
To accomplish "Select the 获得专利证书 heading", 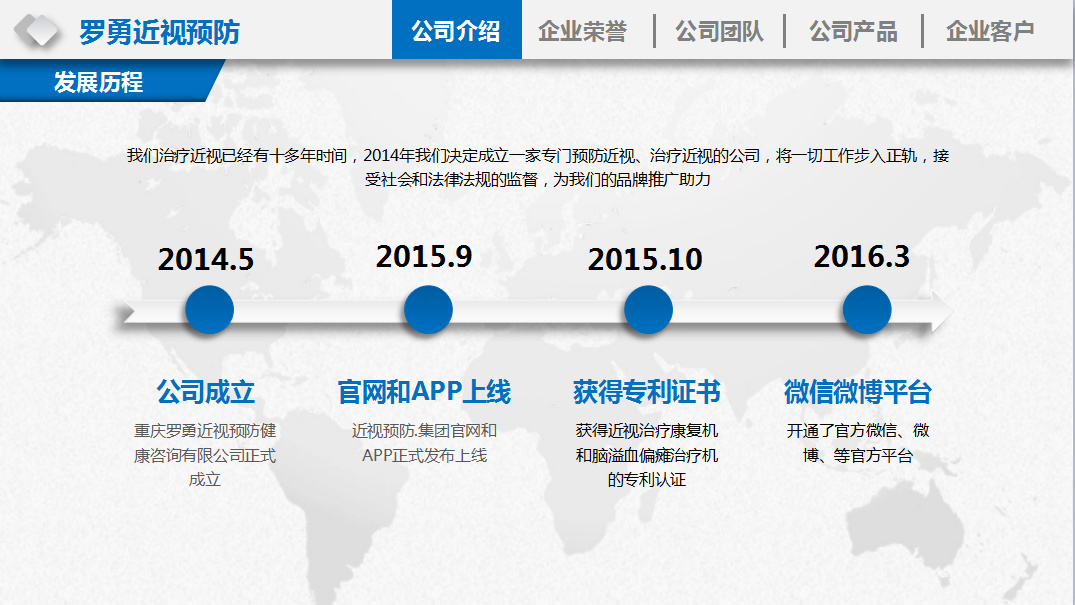I will click(647, 392).
